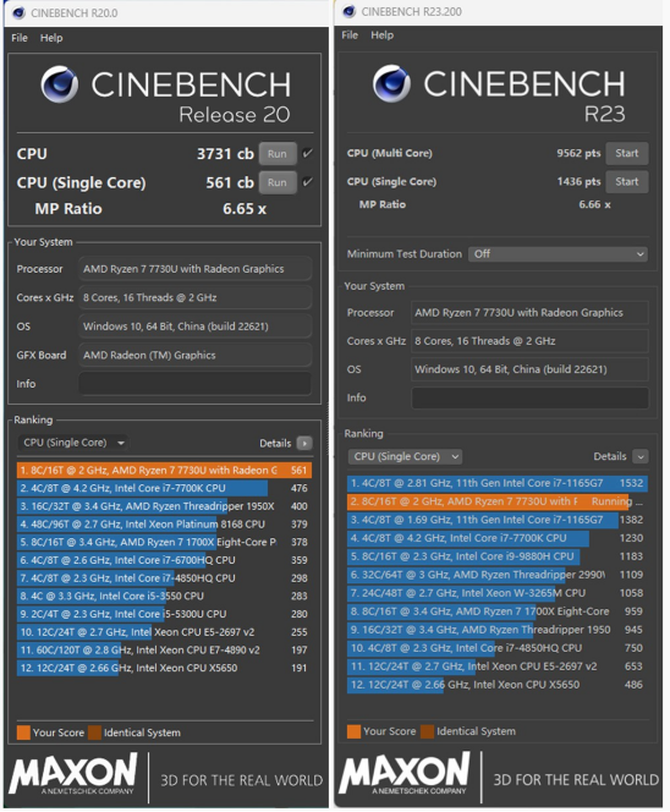Select the i7-4850HQ row in R20 ranking
The width and height of the screenshot is (670, 812).
164,578
